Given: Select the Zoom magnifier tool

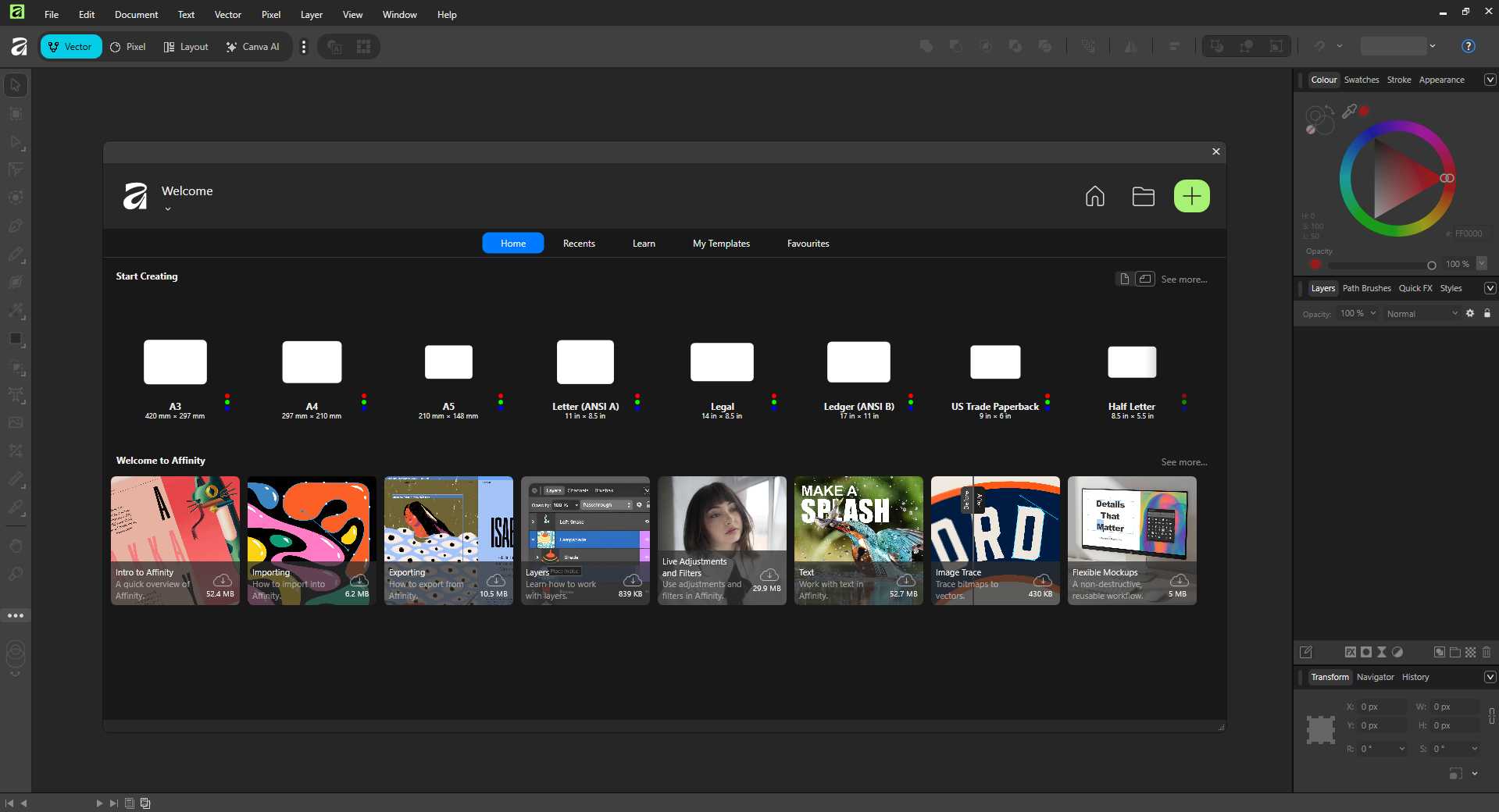Looking at the screenshot, I should point(16,574).
